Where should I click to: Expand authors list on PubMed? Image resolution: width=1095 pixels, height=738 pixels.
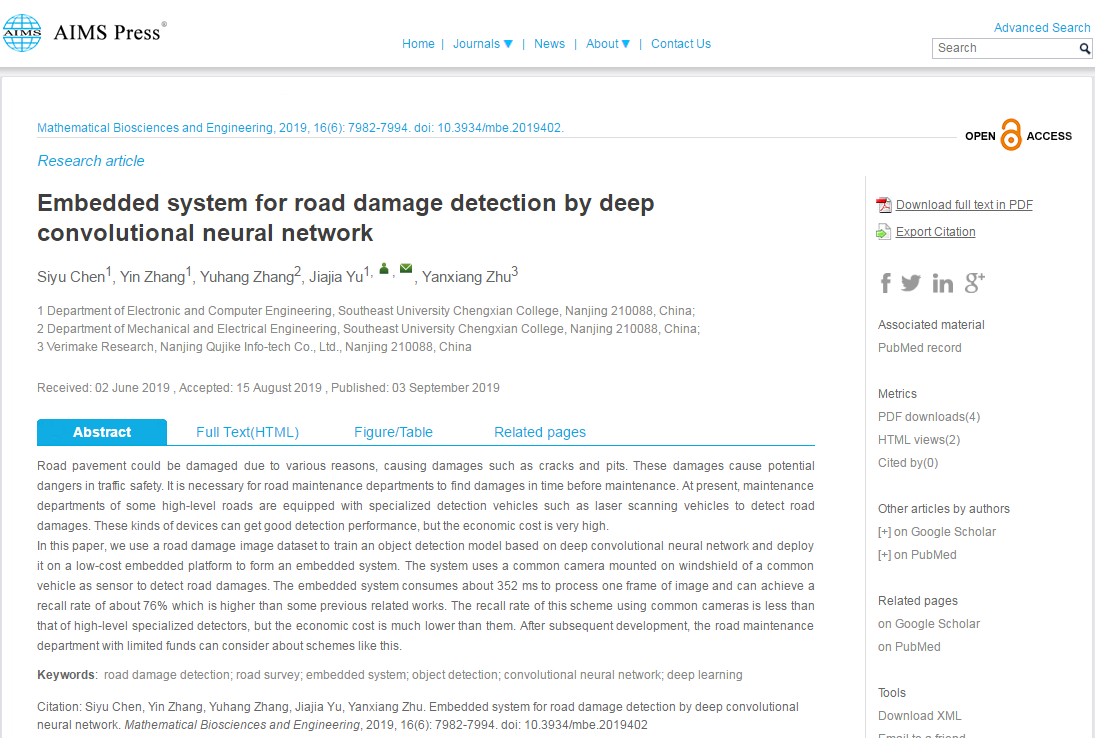[x=884, y=555]
